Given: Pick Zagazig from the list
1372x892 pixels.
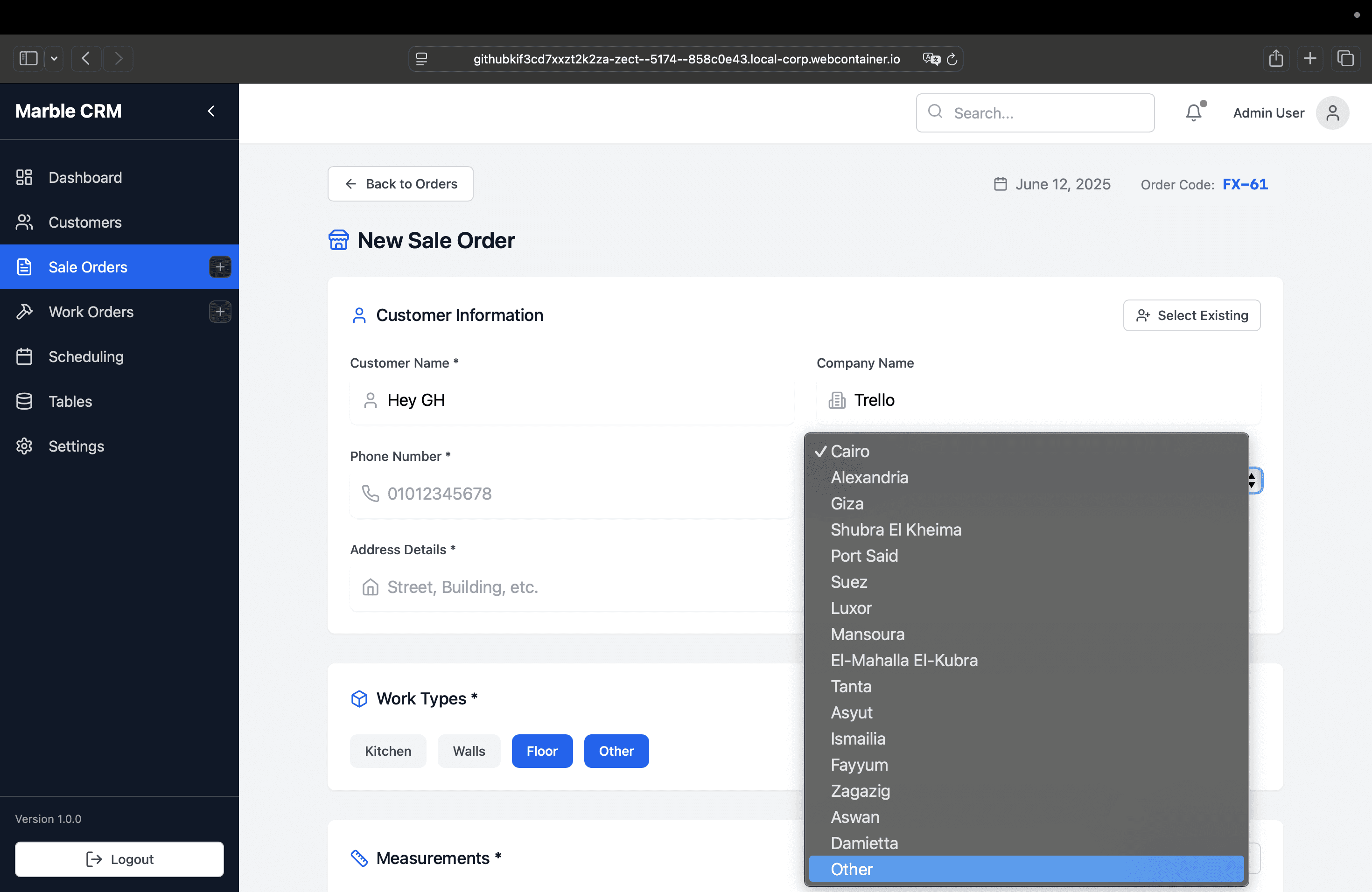Looking at the screenshot, I should click(x=1026, y=791).
